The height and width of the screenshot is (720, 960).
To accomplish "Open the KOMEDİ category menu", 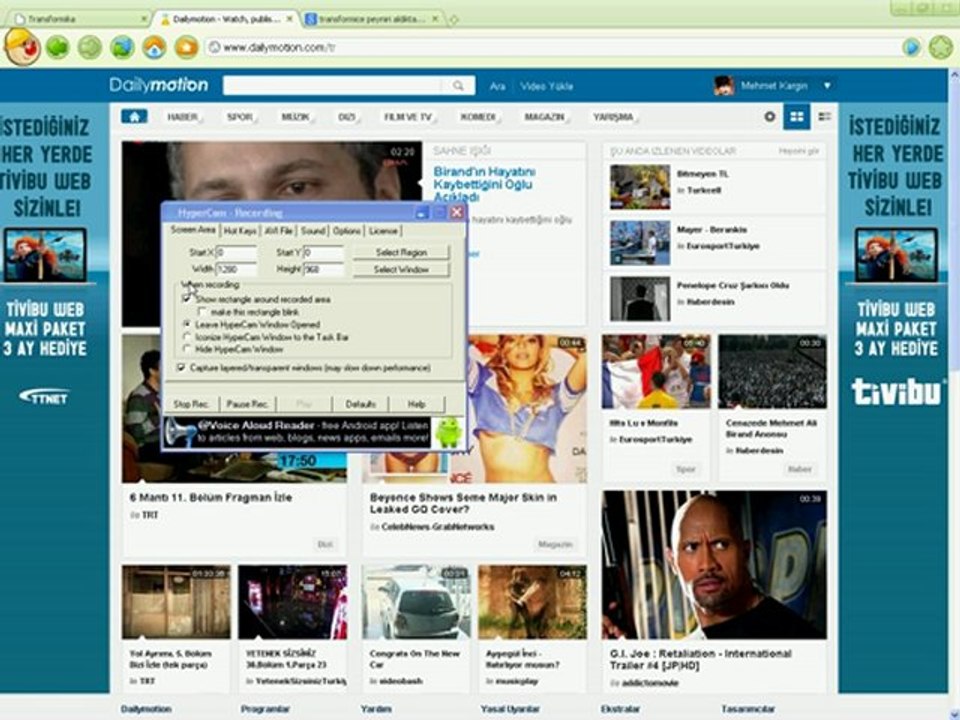I will click(478, 116).
